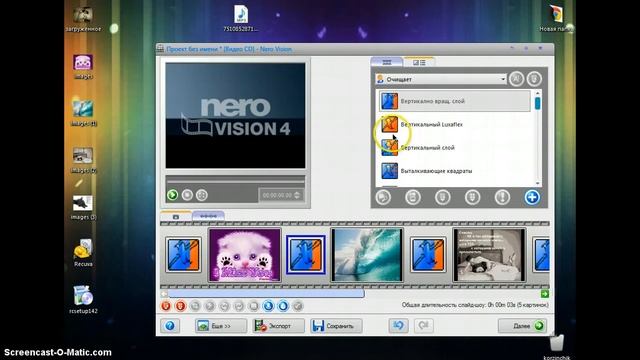
Task: Click the grey exclamation round button below list
Action: [x=502, y=198]
